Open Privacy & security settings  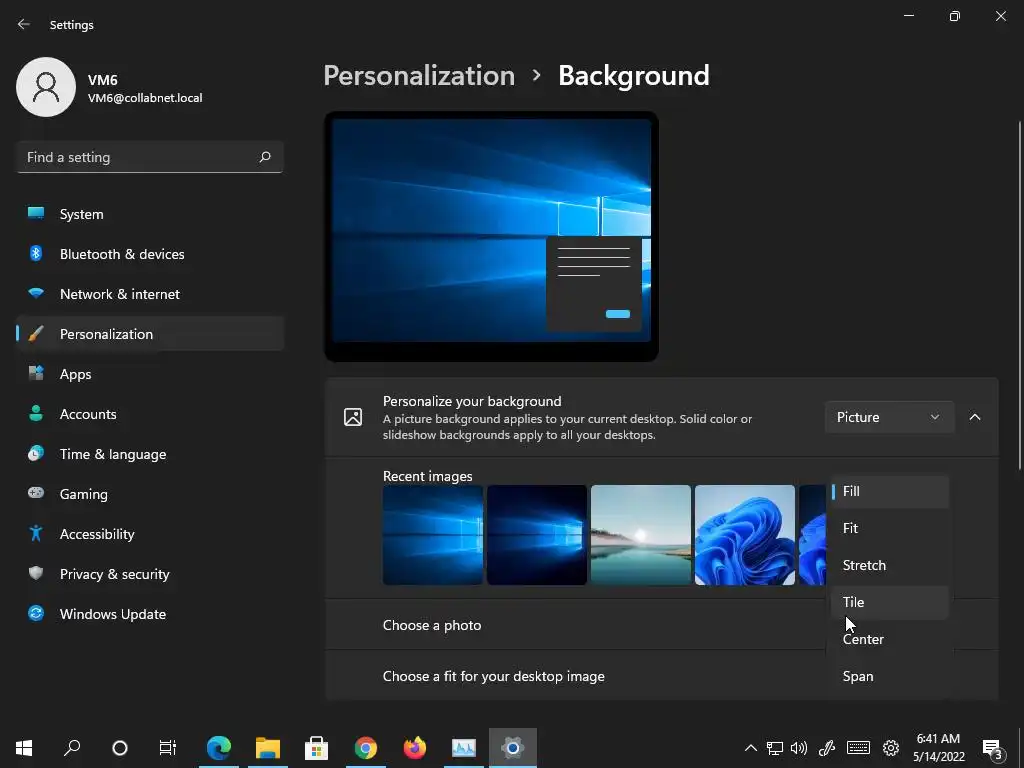click(150, 574)
